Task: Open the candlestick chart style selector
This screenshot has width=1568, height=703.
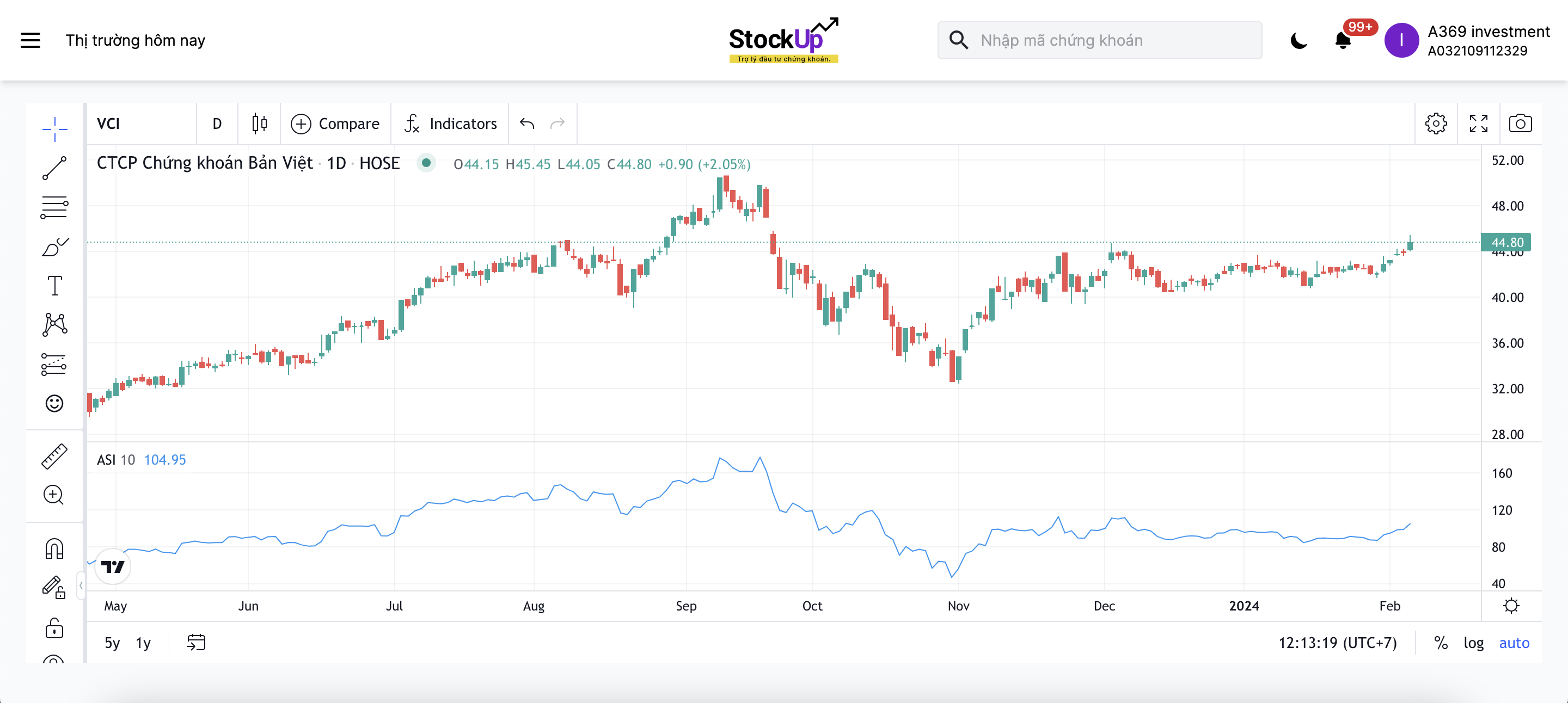Action: (259, 124)
